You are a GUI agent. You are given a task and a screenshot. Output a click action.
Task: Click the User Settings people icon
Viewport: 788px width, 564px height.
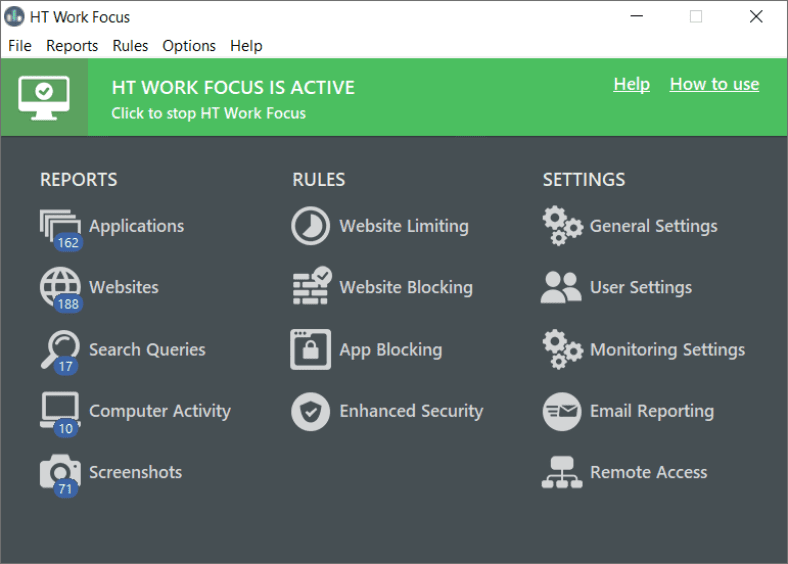(x=561, y=287)
